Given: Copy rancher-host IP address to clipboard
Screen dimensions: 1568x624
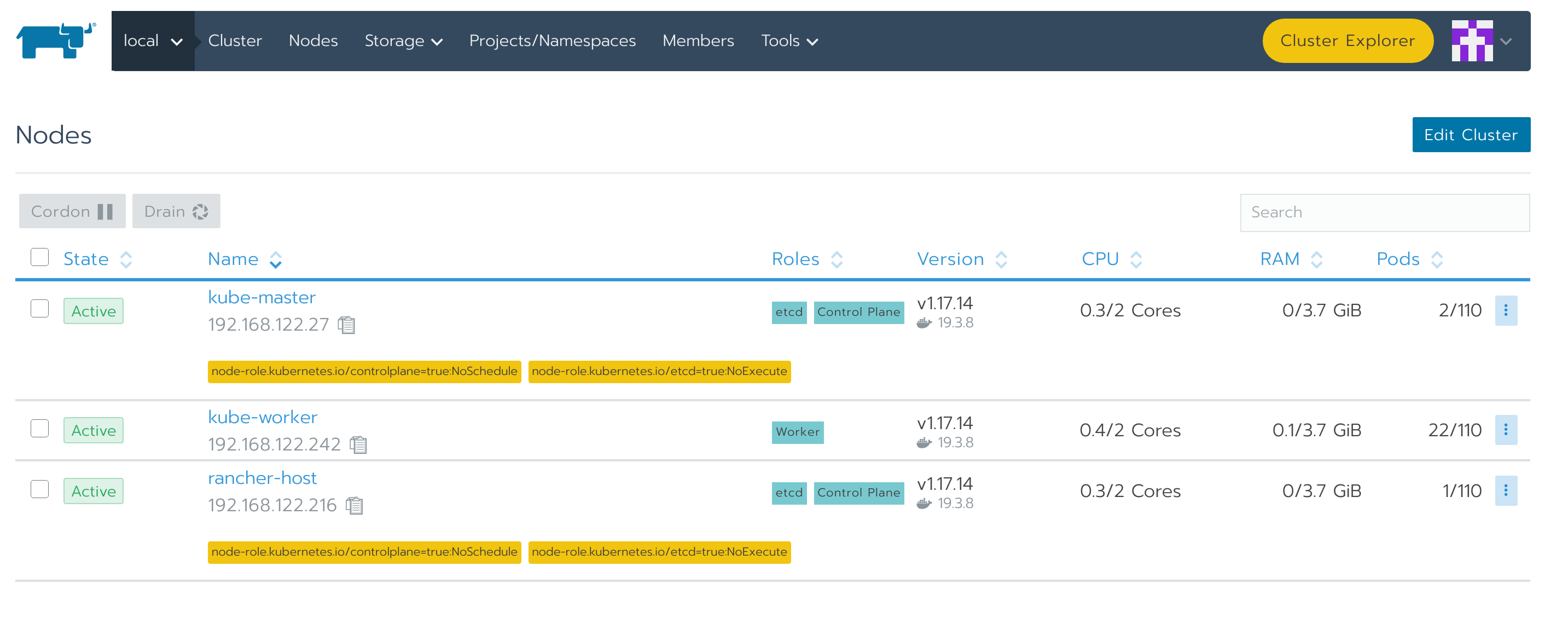Looking at the screenshot, I should 355,506.
